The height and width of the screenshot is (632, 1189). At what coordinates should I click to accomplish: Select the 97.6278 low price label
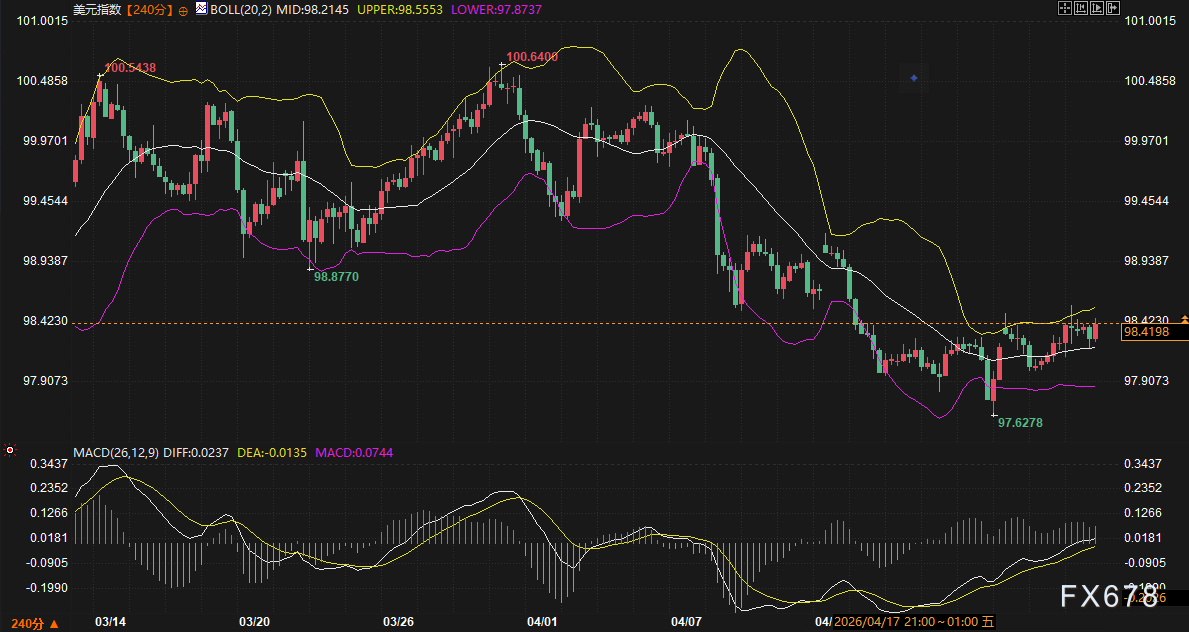1020,423
